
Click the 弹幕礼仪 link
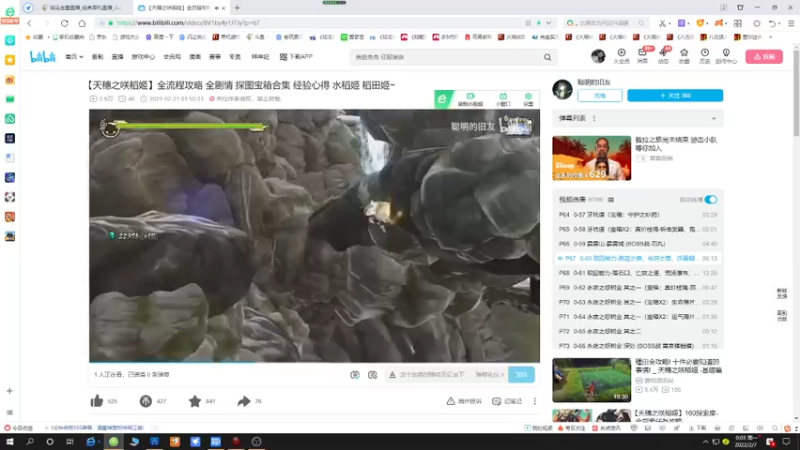[x=490, y=374]
